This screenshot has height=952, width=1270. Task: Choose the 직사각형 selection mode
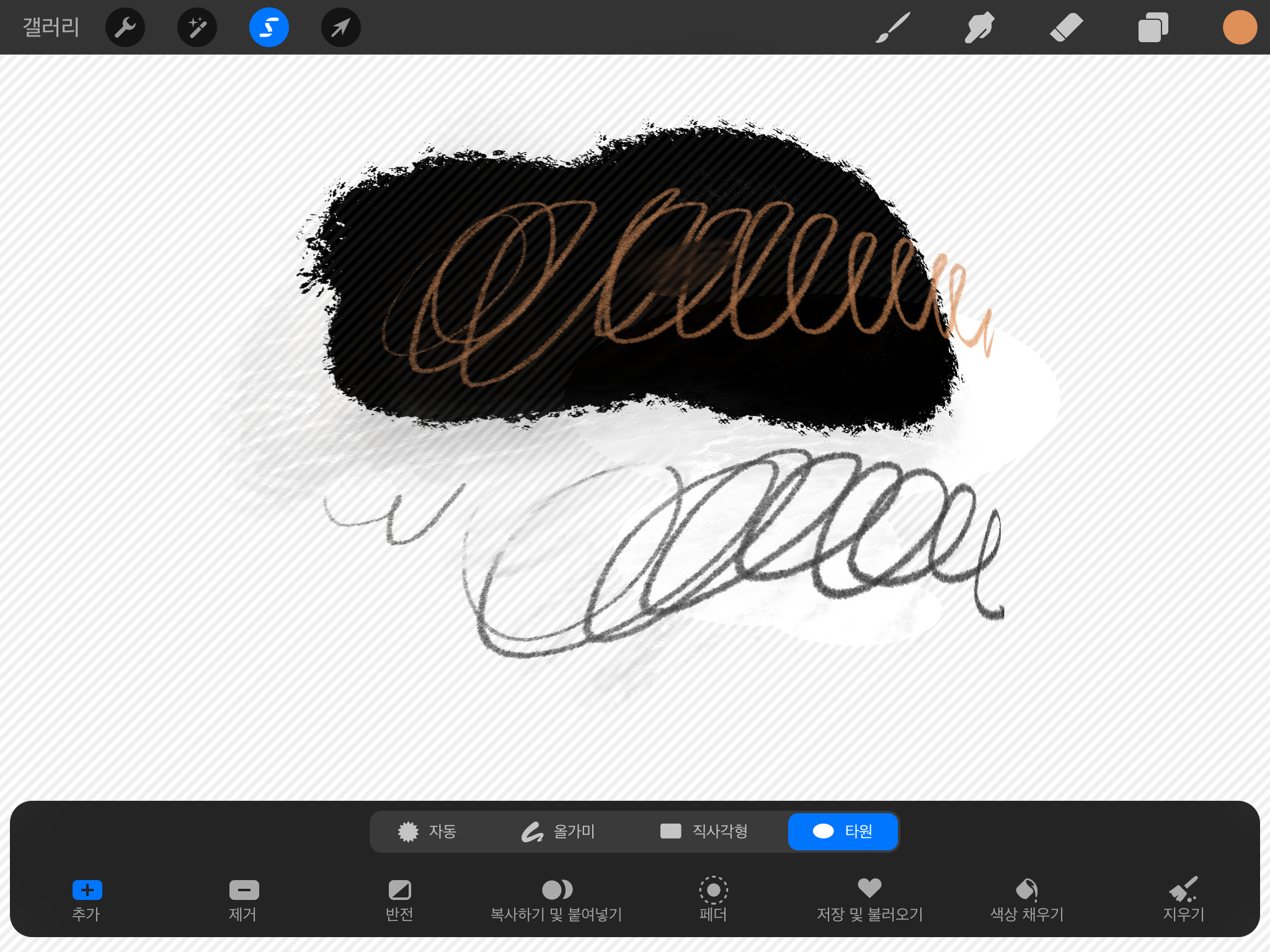point(704,831)
